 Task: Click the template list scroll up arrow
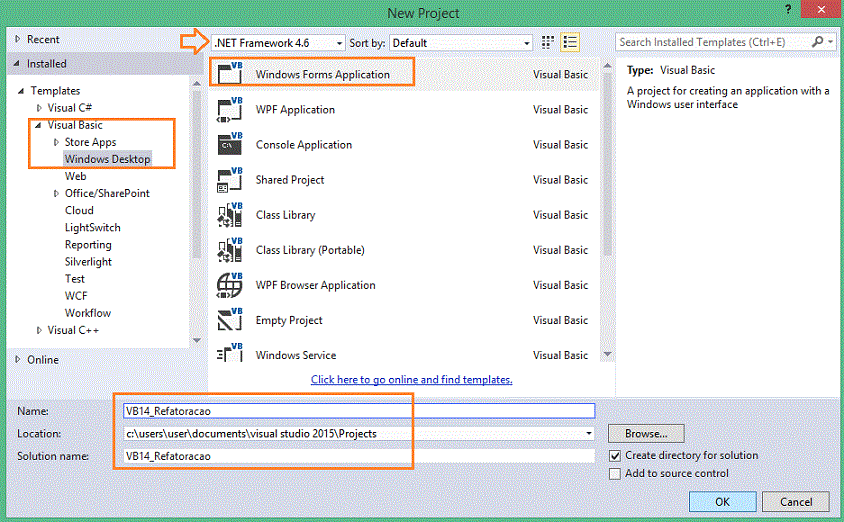point(608,66)
